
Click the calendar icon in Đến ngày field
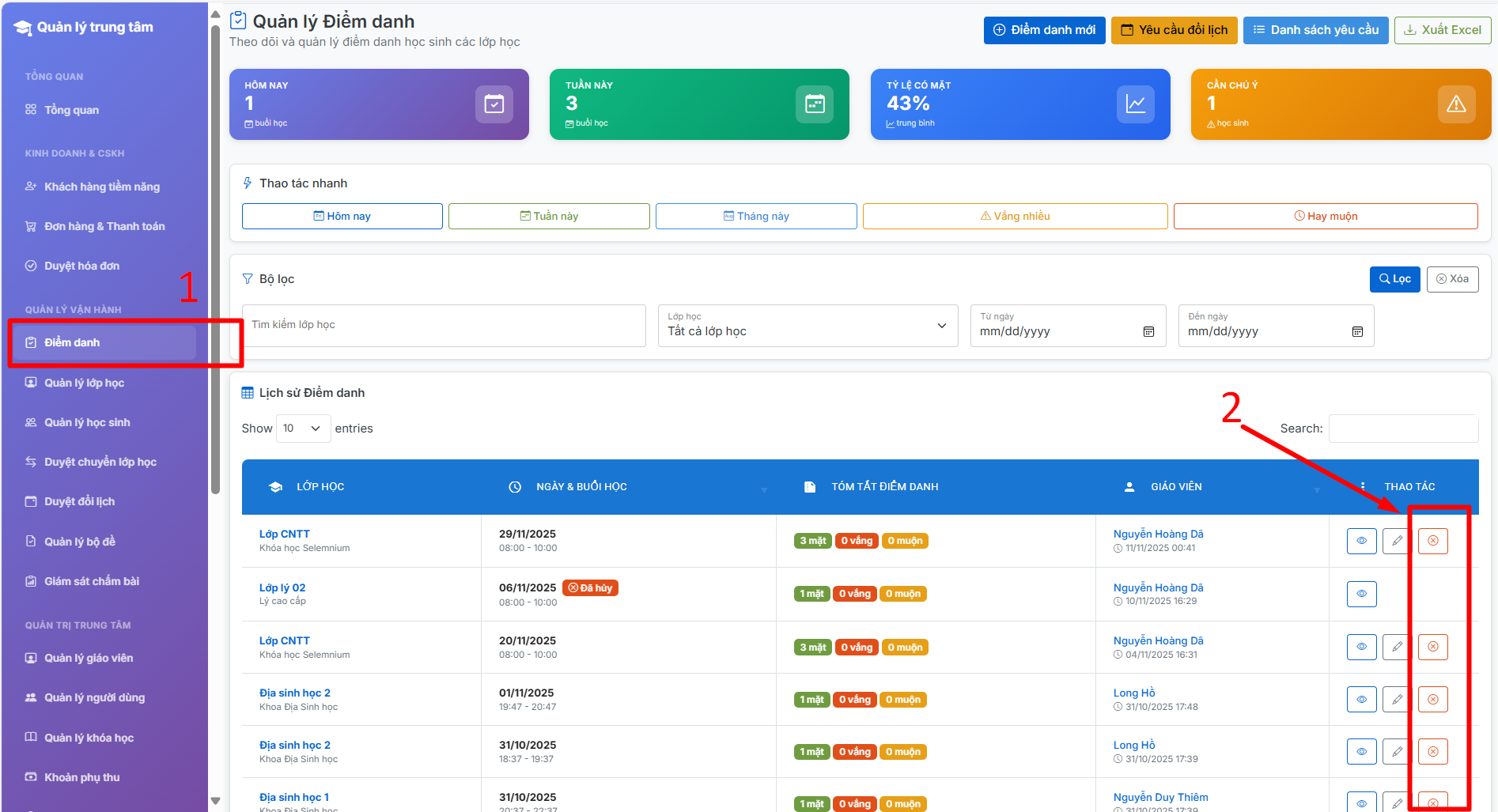[1357, 331]
